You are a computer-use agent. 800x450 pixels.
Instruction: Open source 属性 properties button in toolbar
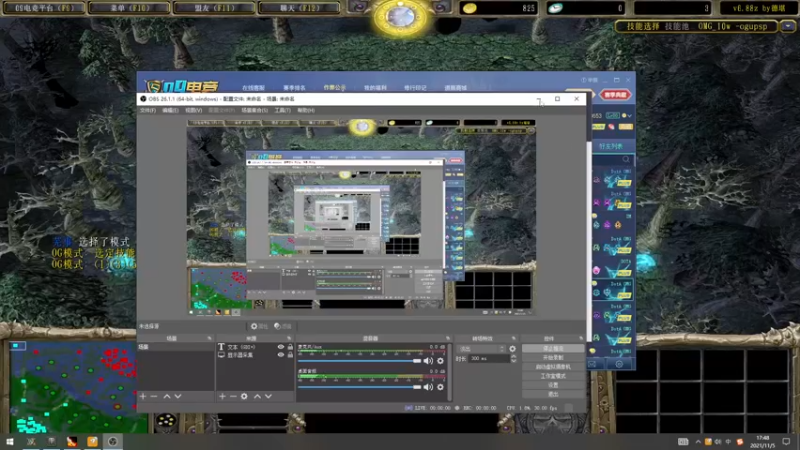[x=259, y=326]
